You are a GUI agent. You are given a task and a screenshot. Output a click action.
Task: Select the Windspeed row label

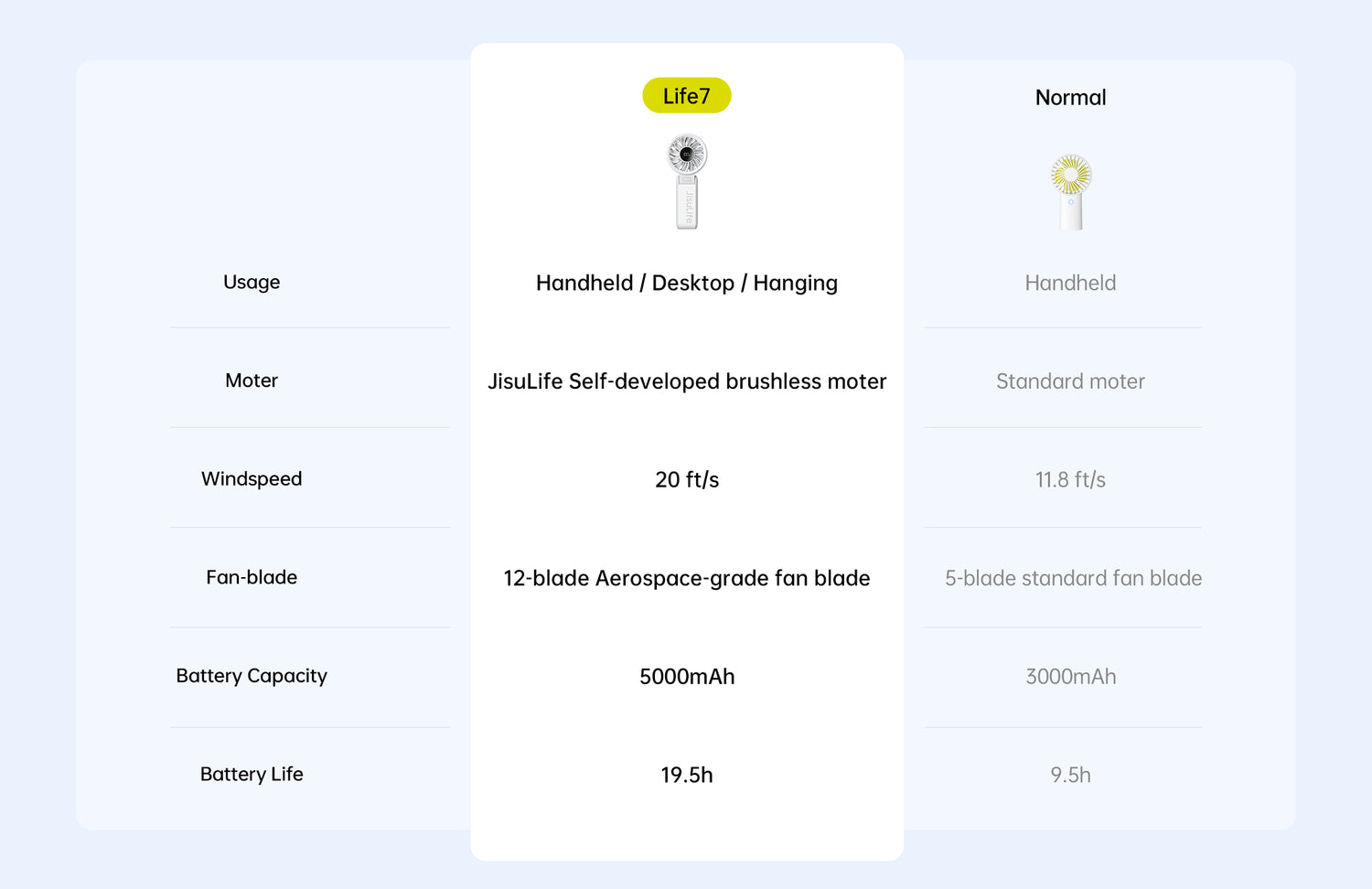(x=252, y=479)
